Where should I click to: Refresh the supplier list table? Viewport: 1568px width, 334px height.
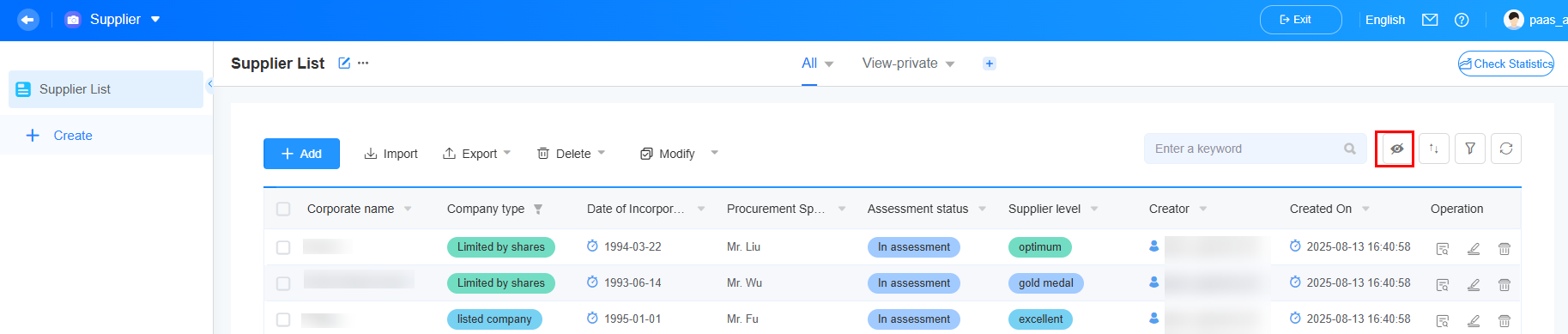pos(1506,149)
